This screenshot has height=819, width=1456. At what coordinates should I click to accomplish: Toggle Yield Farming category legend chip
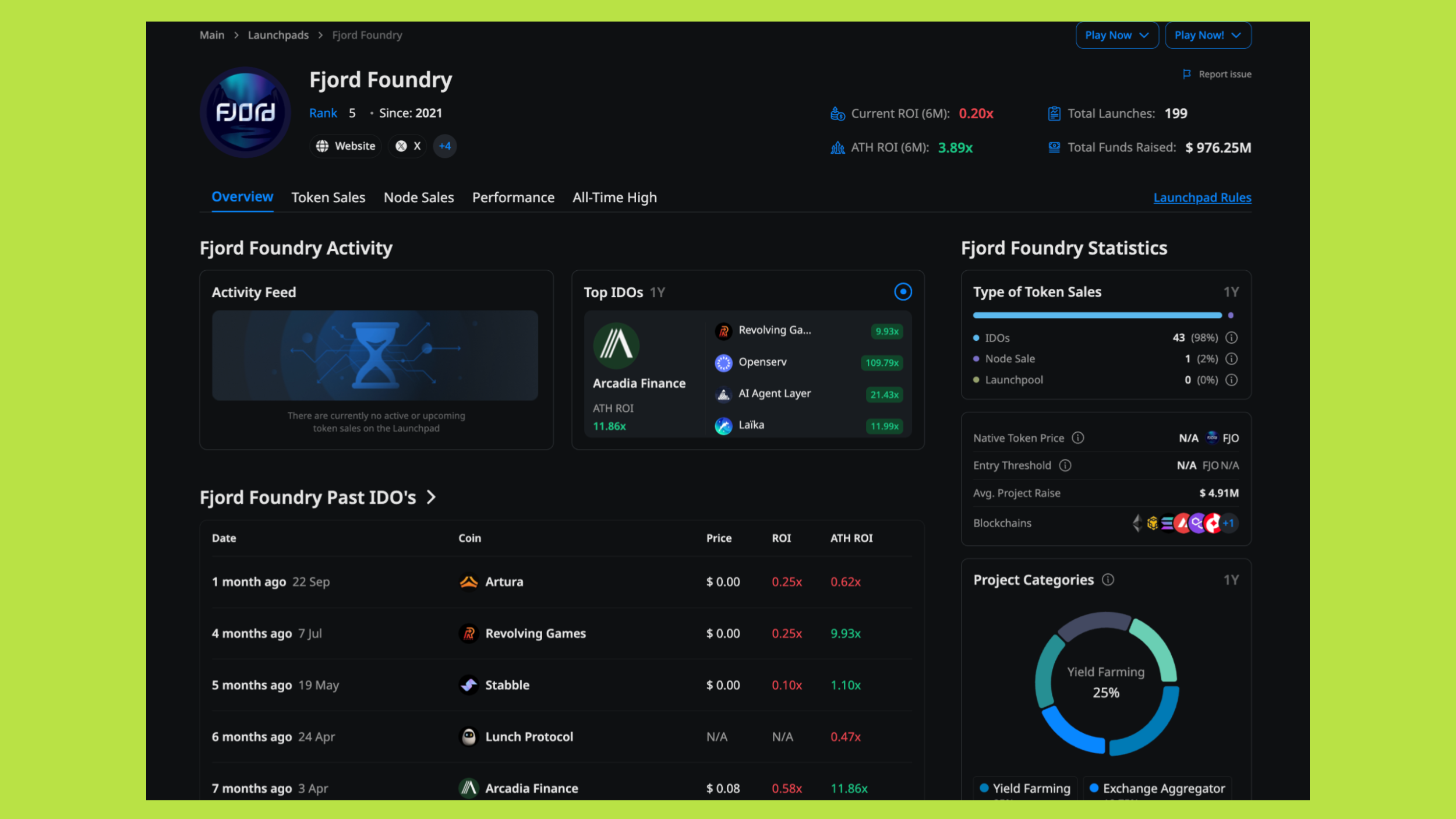point(1025,788)
